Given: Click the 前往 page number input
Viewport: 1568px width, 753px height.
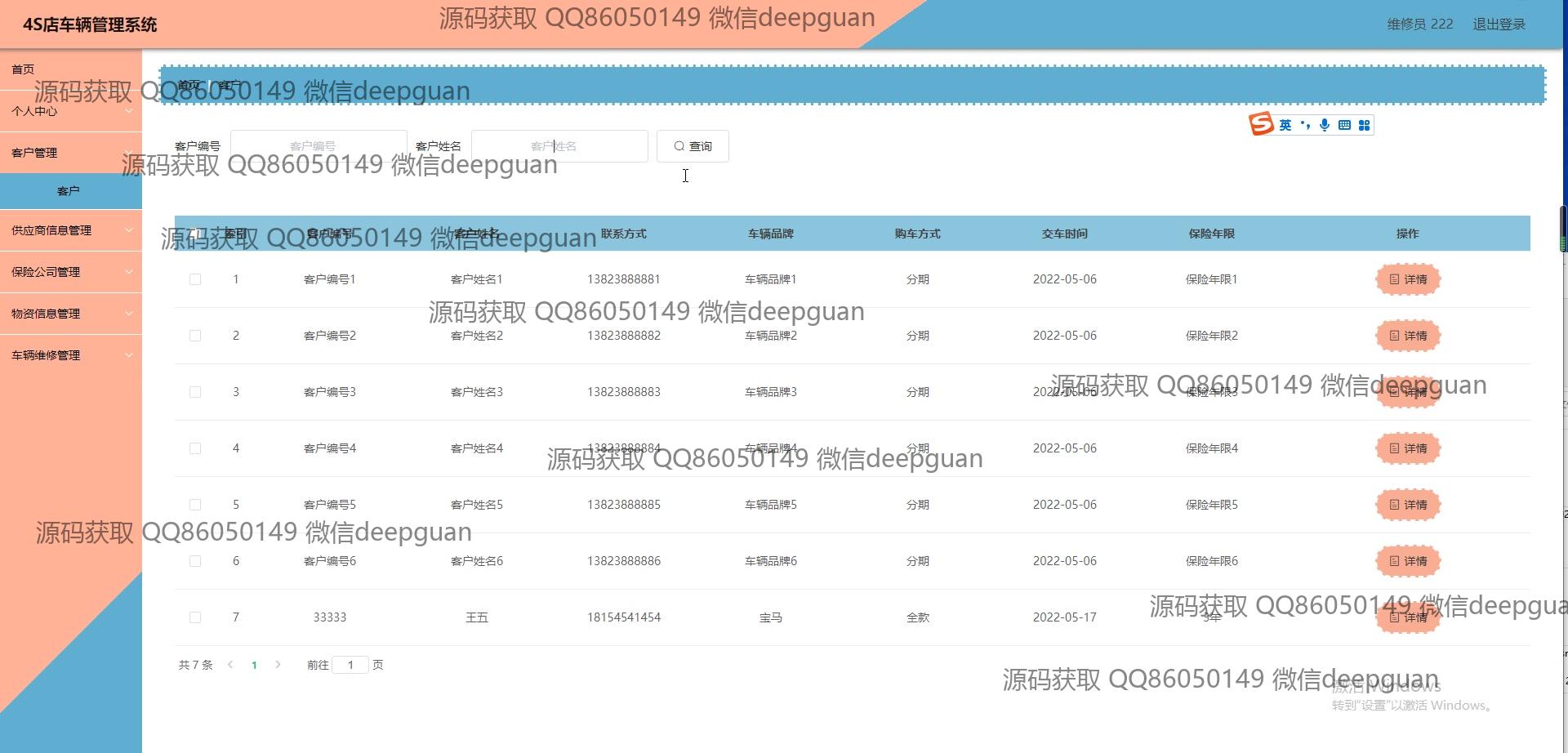Looking at the screenshot, I should tap(350, 665).
